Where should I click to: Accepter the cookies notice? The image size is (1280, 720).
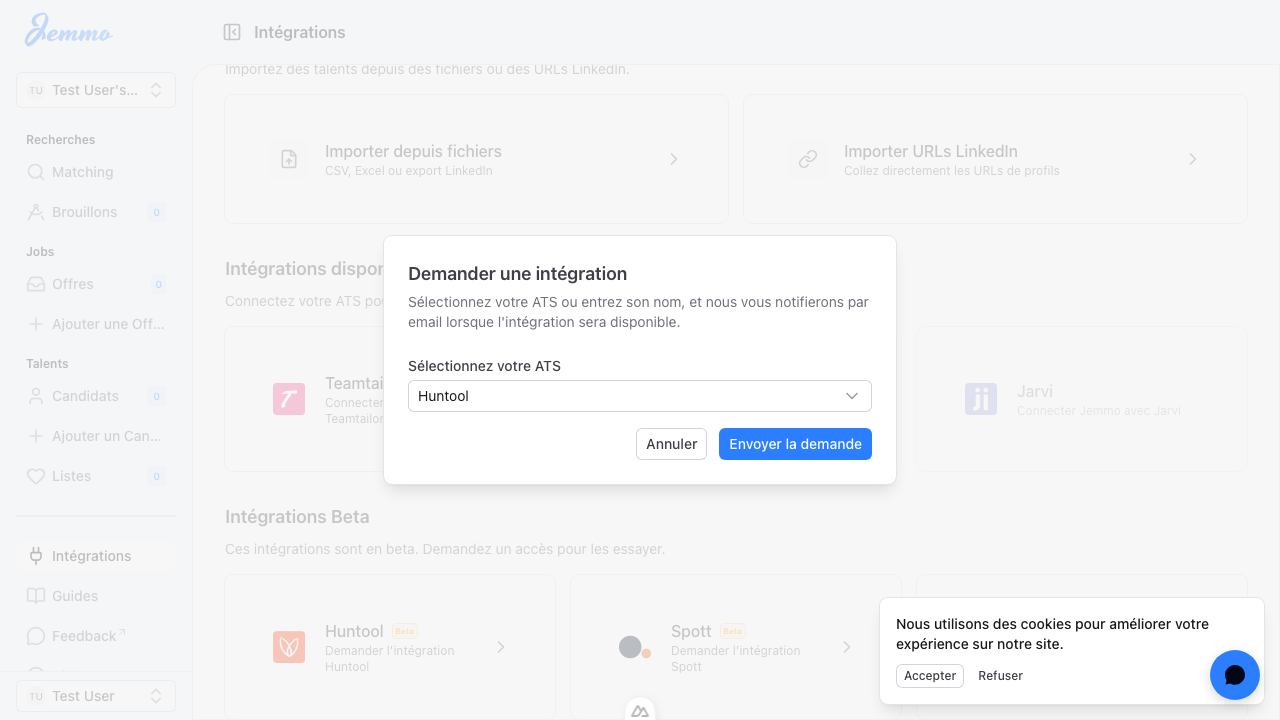(x=929, y=675)
